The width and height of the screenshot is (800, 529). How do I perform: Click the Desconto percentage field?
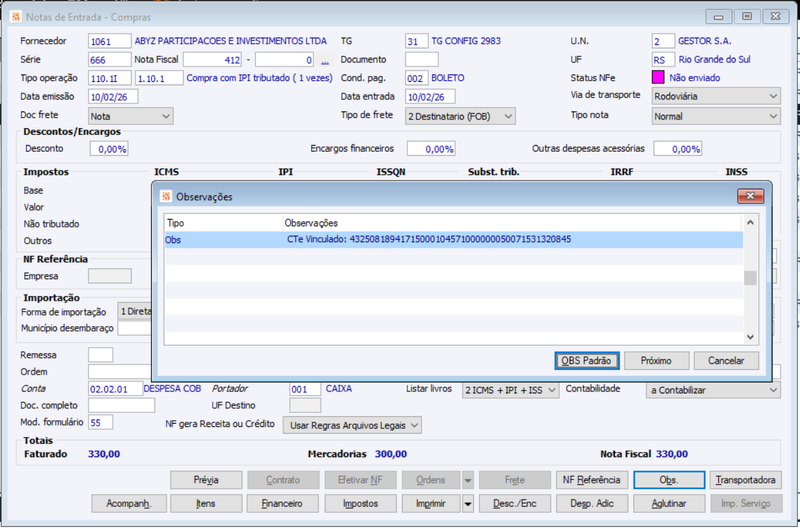[x=109, y=149]
